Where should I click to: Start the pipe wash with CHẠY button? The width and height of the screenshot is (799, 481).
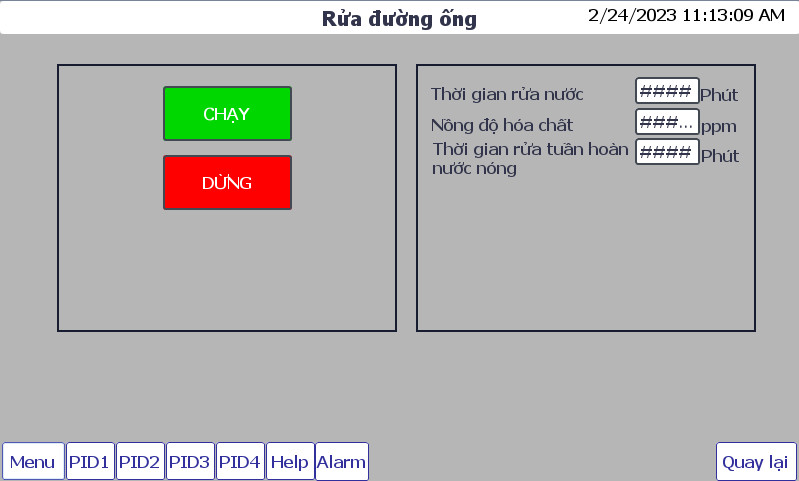(227, 114)
